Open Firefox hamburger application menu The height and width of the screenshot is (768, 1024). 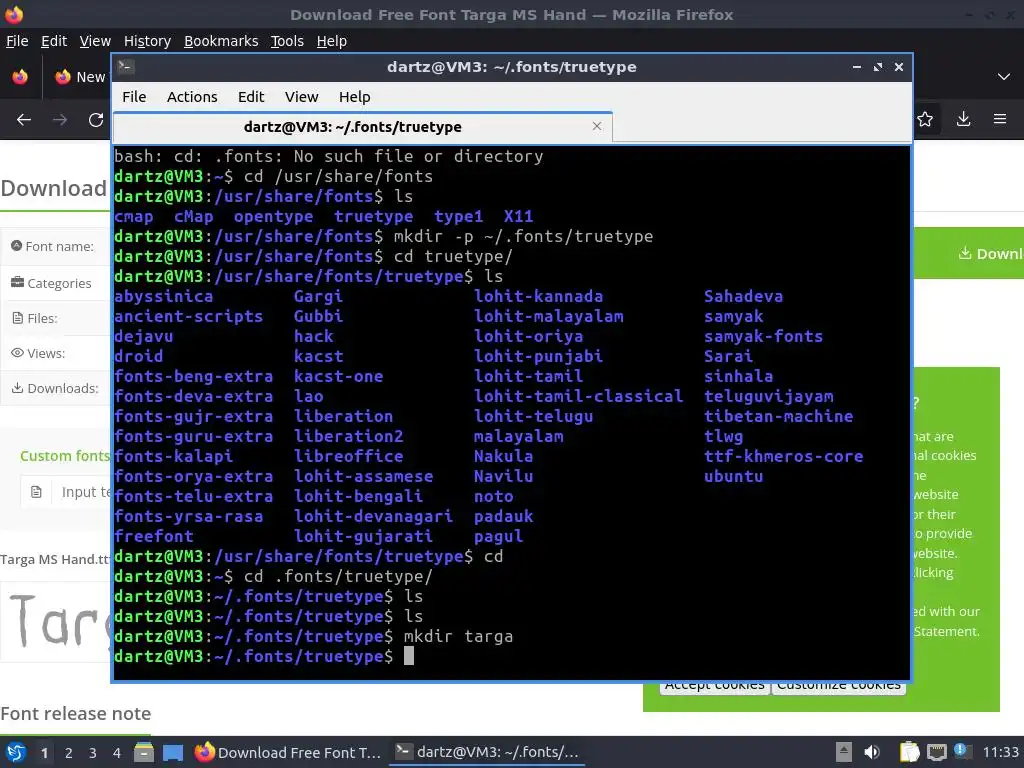(1000, 119)
